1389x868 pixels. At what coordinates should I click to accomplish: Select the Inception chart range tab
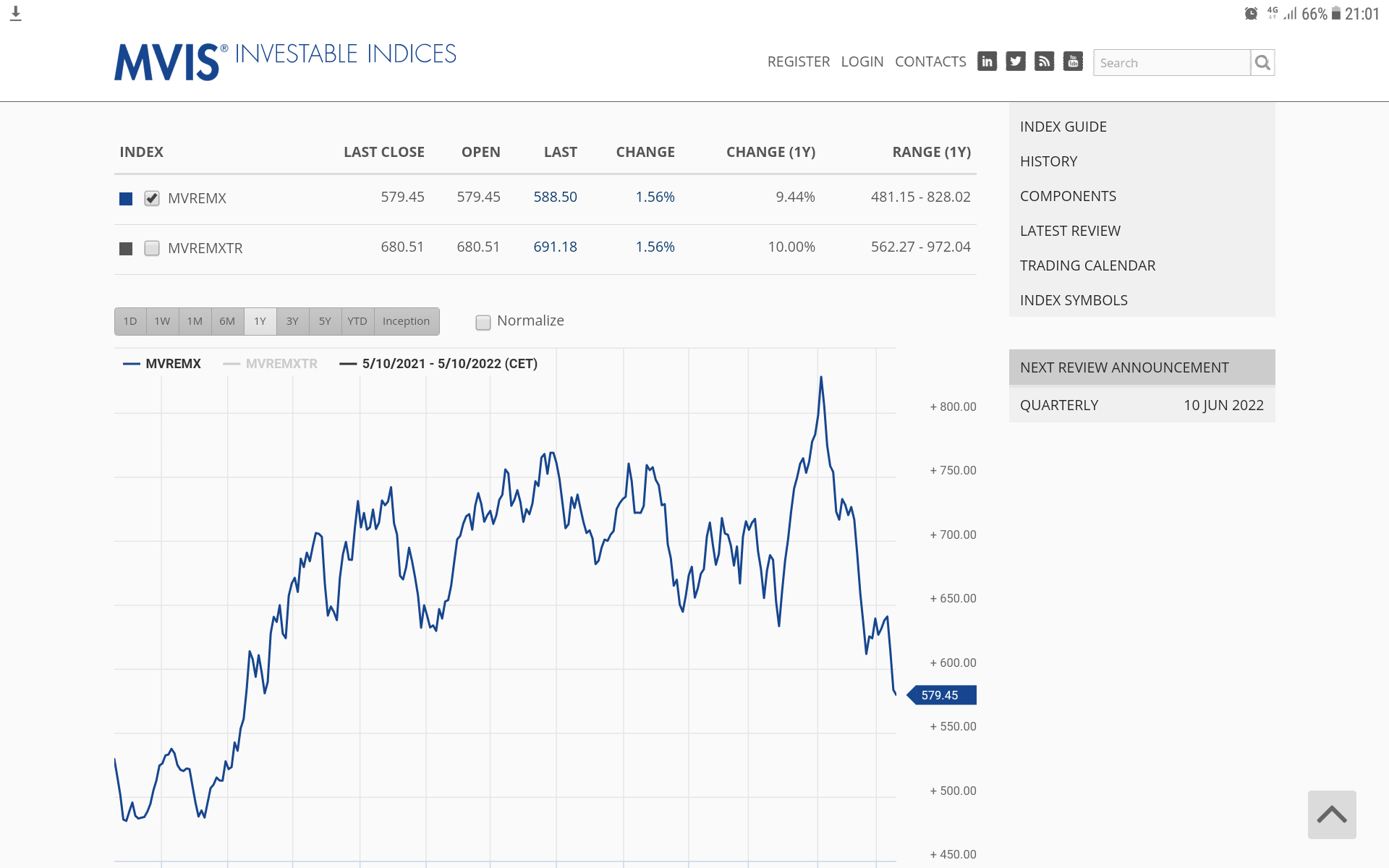coord(407,321)
